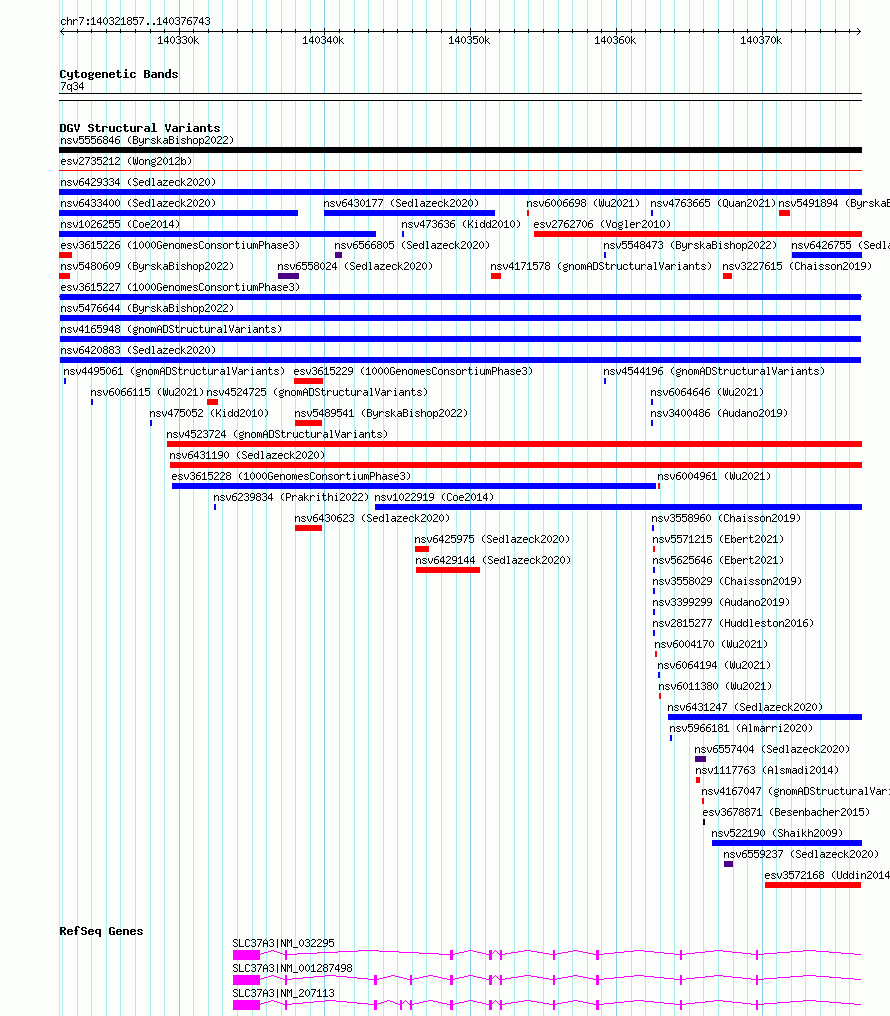Select nsv1026255 (Coe2014) variant label

120,224
